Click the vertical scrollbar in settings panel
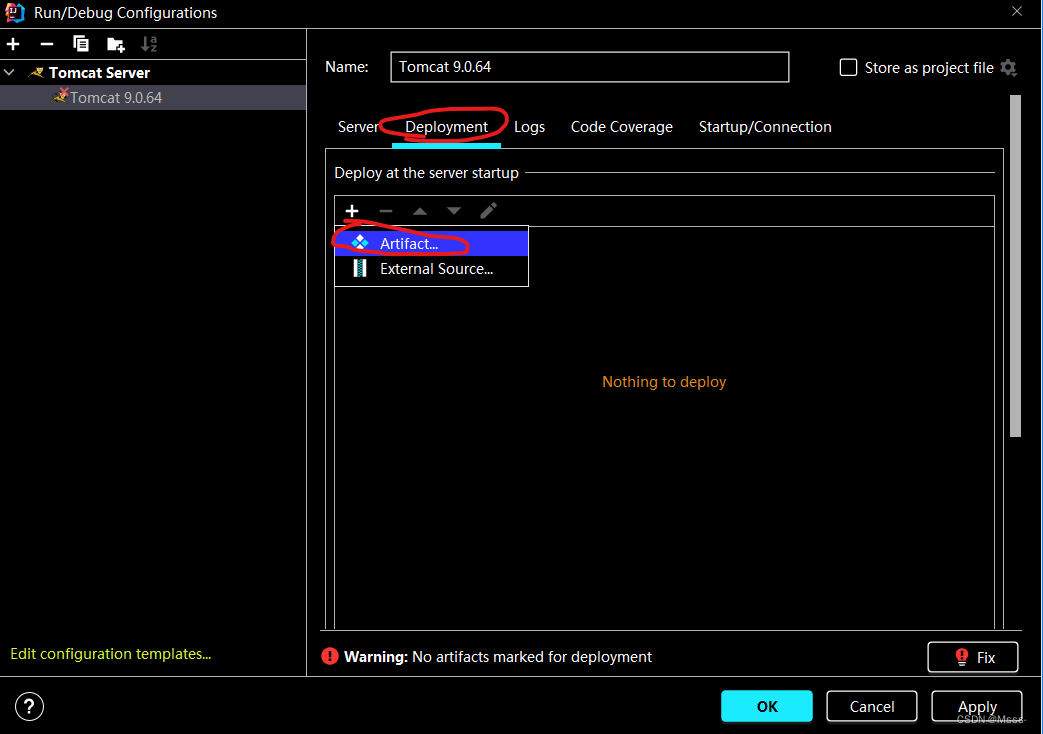 (1015, 266)
